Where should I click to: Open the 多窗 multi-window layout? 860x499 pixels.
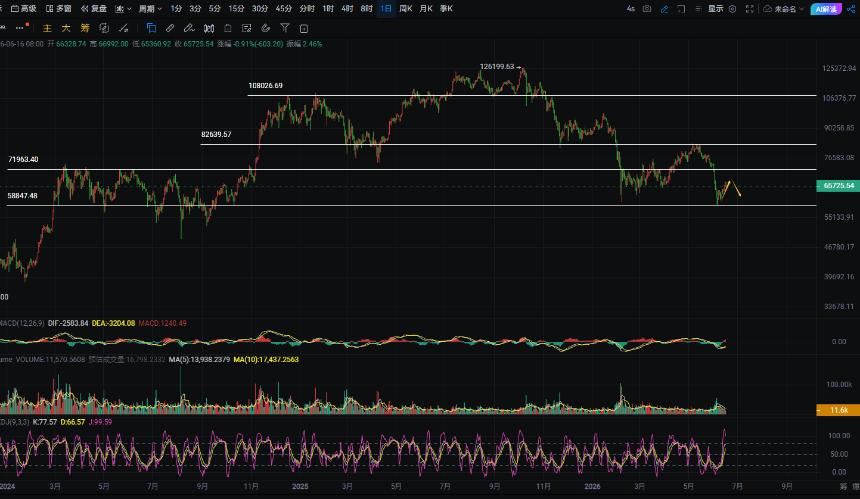[59, 9]
